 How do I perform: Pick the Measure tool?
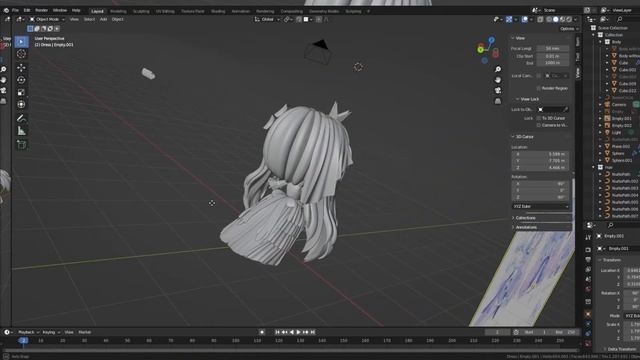(21, 131)
